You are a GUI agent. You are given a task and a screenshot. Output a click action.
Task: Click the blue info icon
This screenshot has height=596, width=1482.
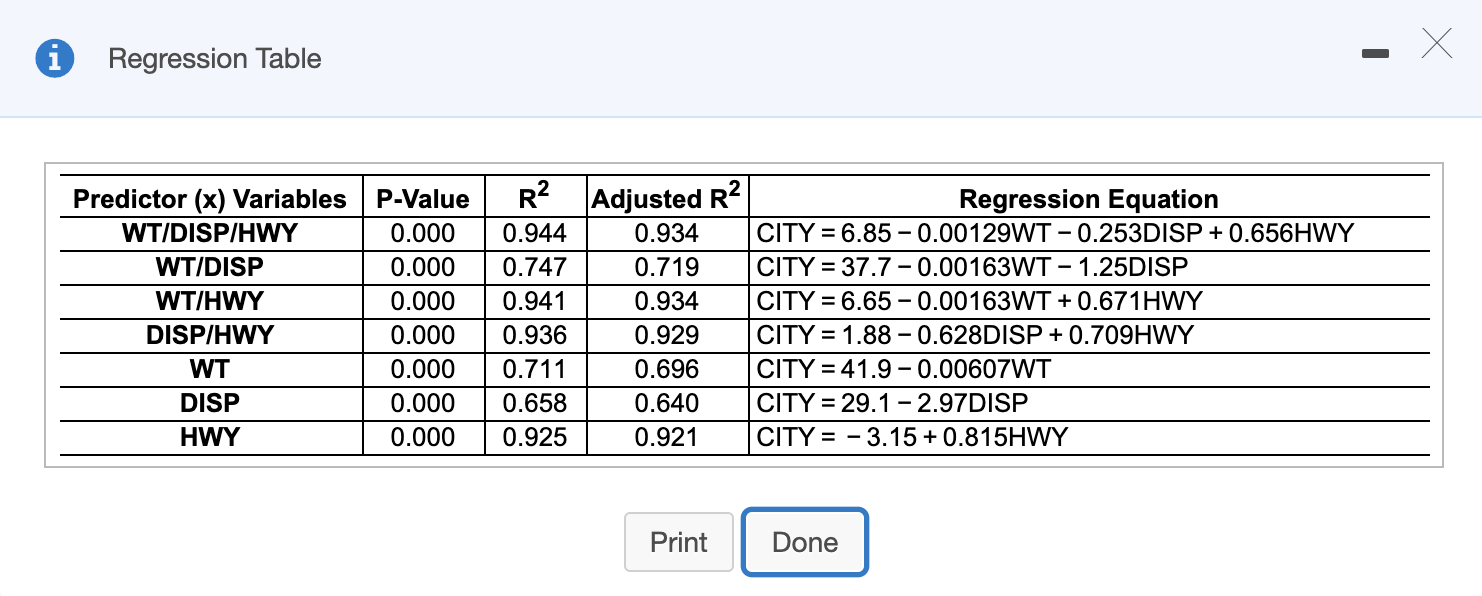click(x=55, y=59)
